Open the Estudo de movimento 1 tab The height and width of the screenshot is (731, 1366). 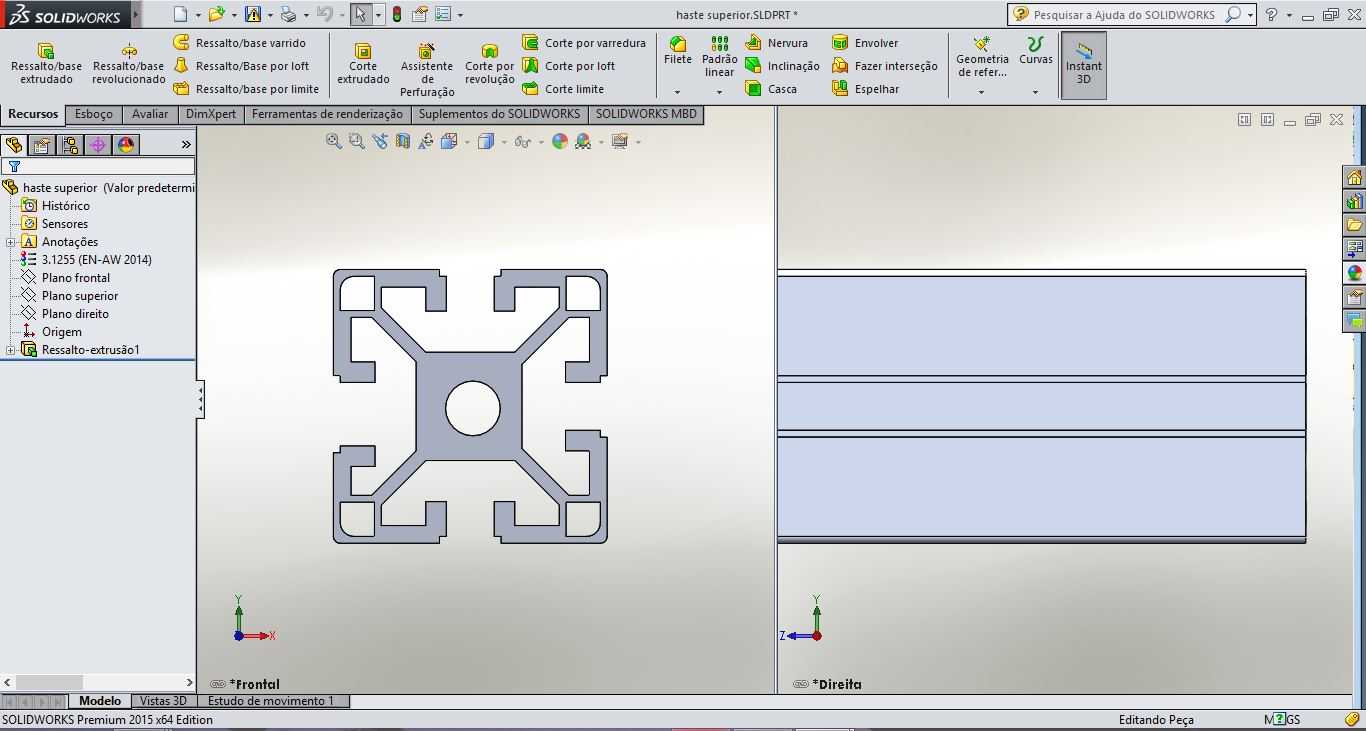tap(271, 701)
